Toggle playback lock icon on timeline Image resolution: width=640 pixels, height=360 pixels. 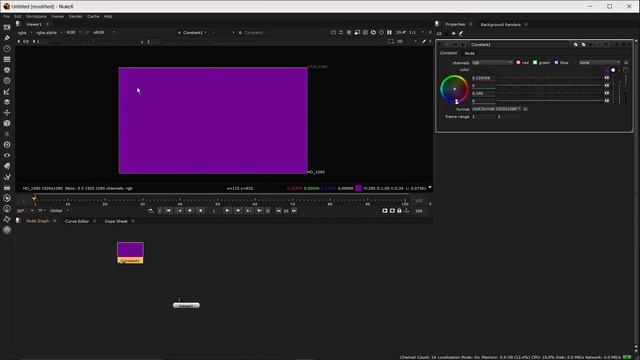(400, 211)
